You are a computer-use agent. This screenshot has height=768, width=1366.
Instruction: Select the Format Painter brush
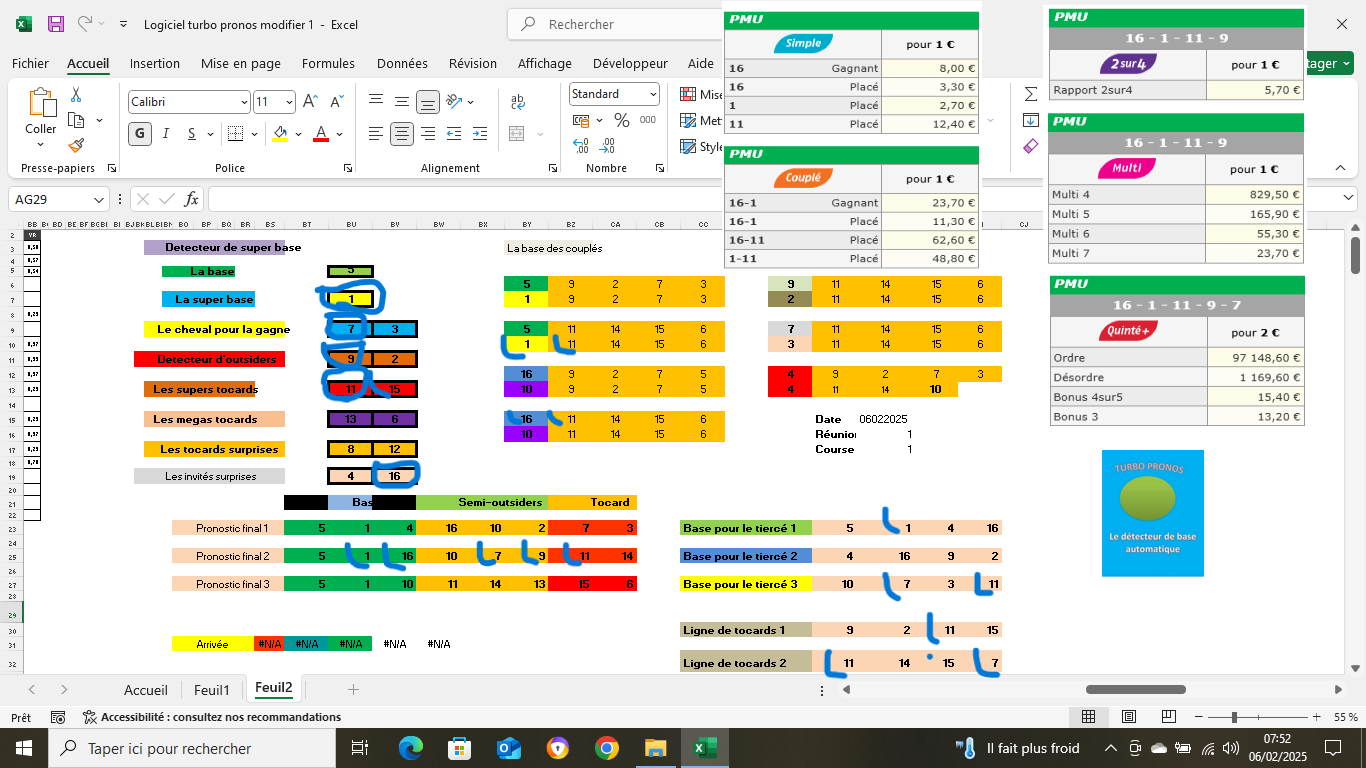click(75, 145)
